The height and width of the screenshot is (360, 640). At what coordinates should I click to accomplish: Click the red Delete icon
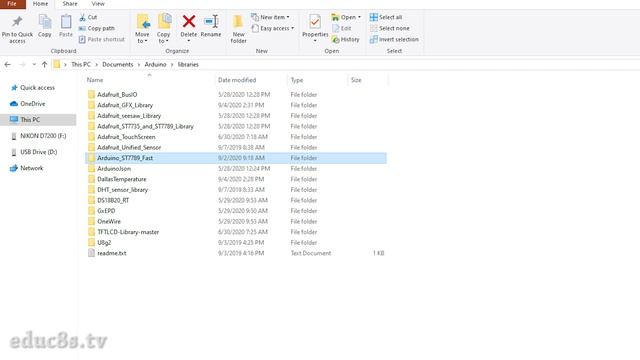[x=189, y=21]
